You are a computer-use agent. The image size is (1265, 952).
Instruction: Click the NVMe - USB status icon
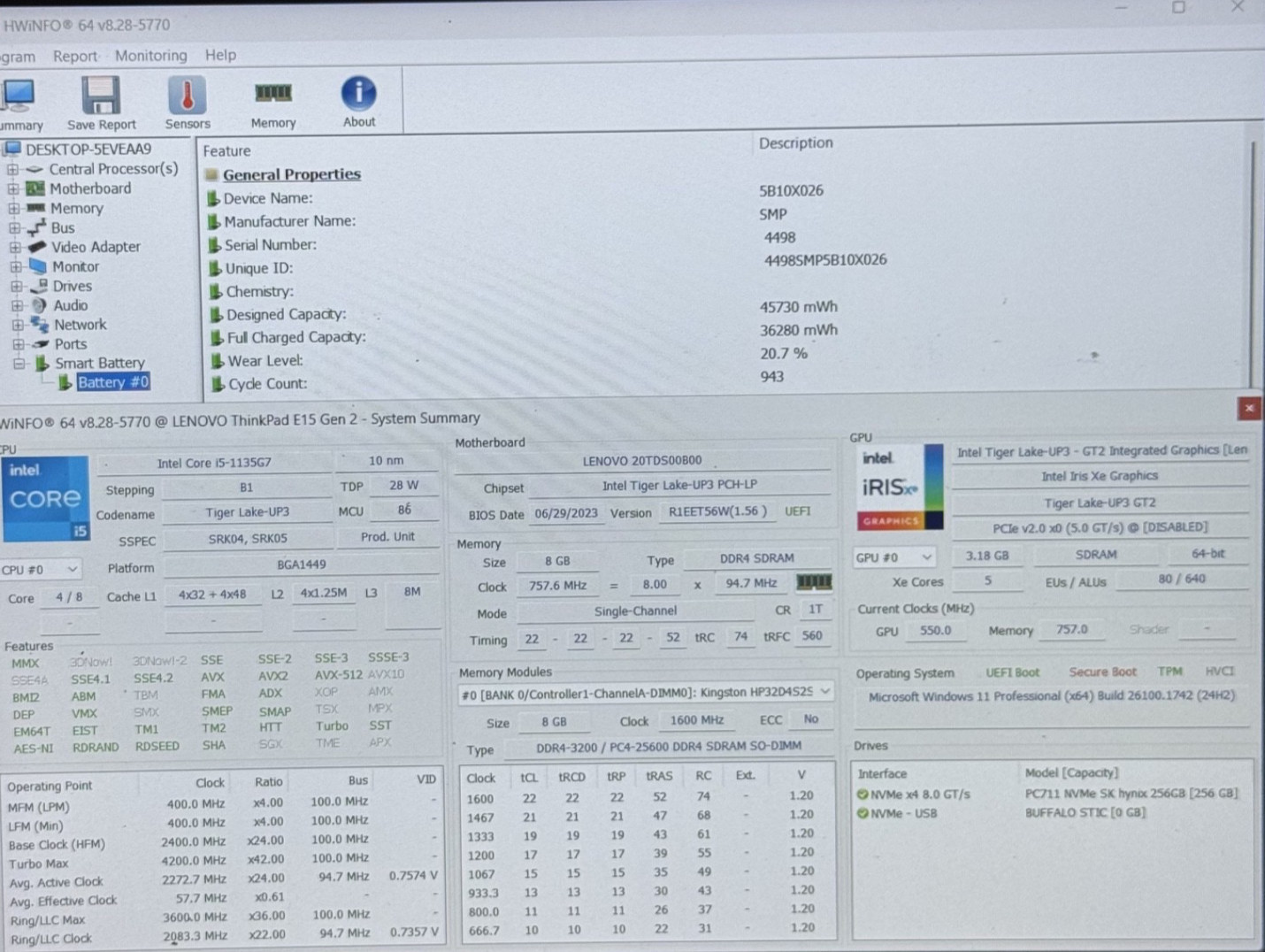click(x=862, y=813)
